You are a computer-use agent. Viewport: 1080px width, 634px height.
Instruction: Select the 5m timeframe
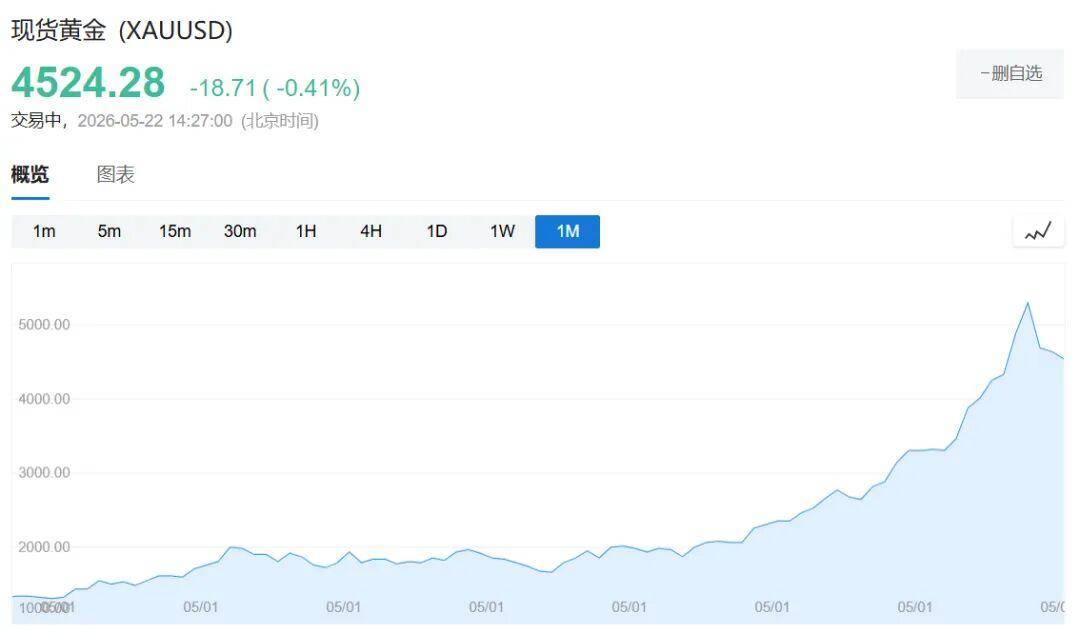point(109,231)
